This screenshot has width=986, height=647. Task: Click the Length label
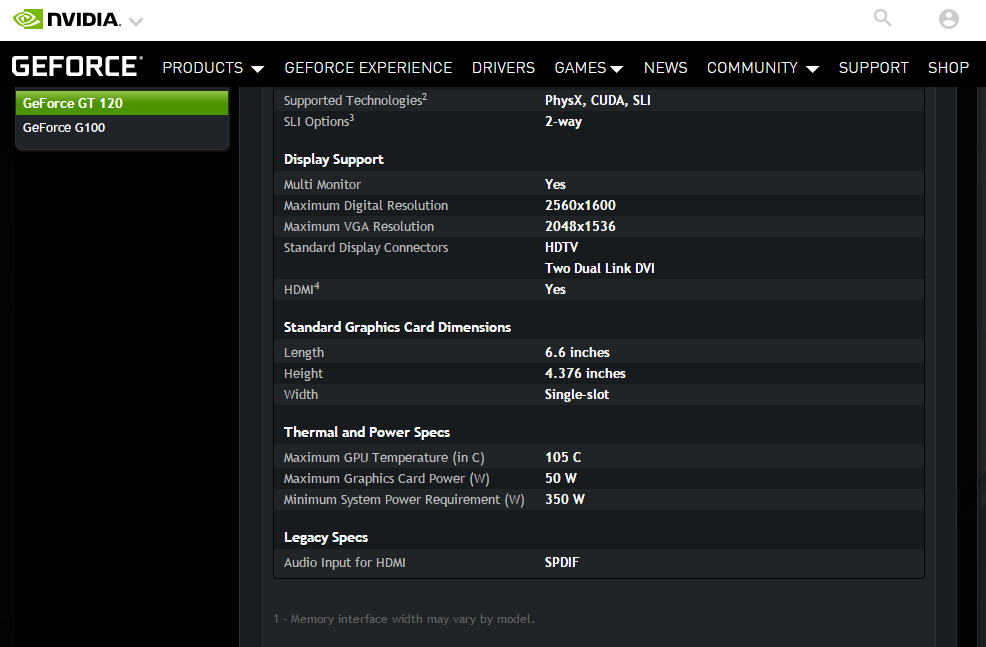(x=304, y=353)
